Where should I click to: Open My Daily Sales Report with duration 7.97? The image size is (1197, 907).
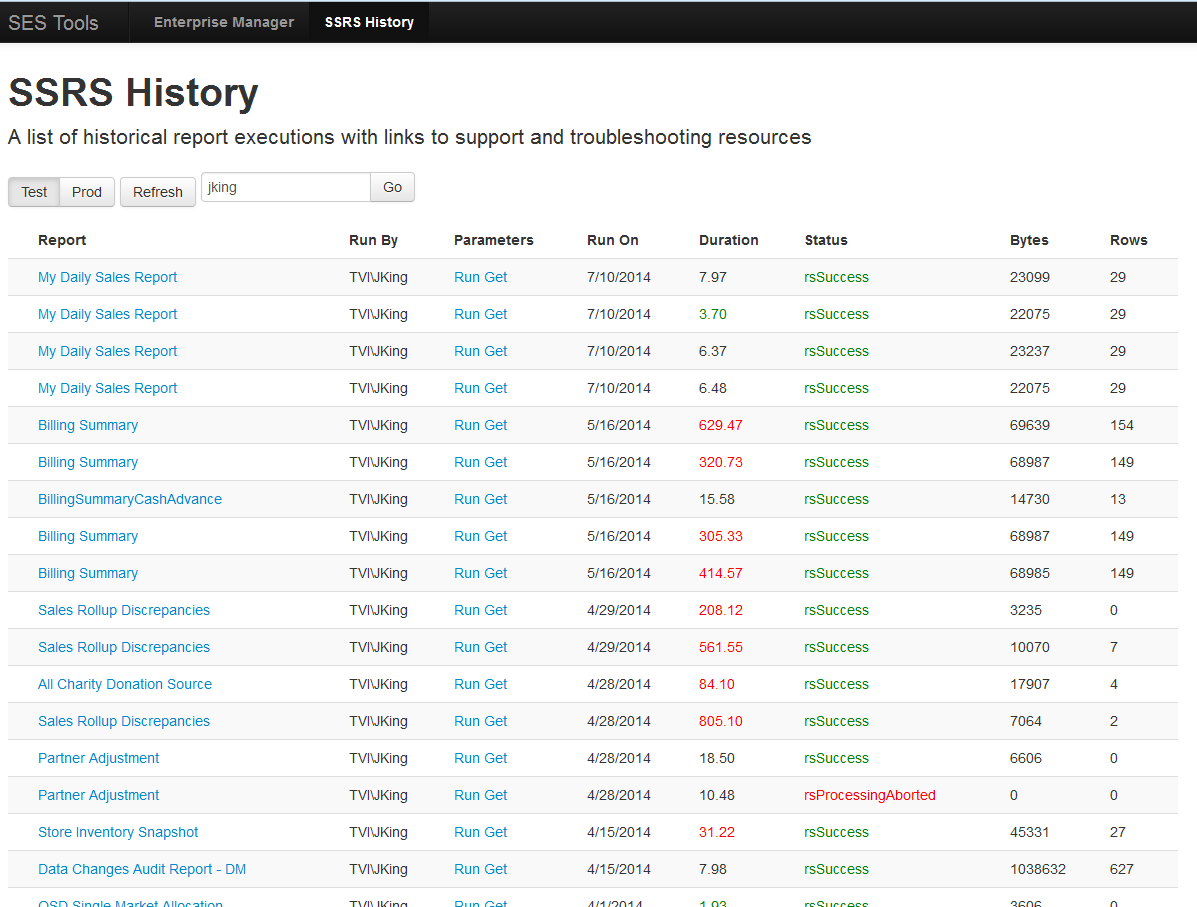click(108, 277)
